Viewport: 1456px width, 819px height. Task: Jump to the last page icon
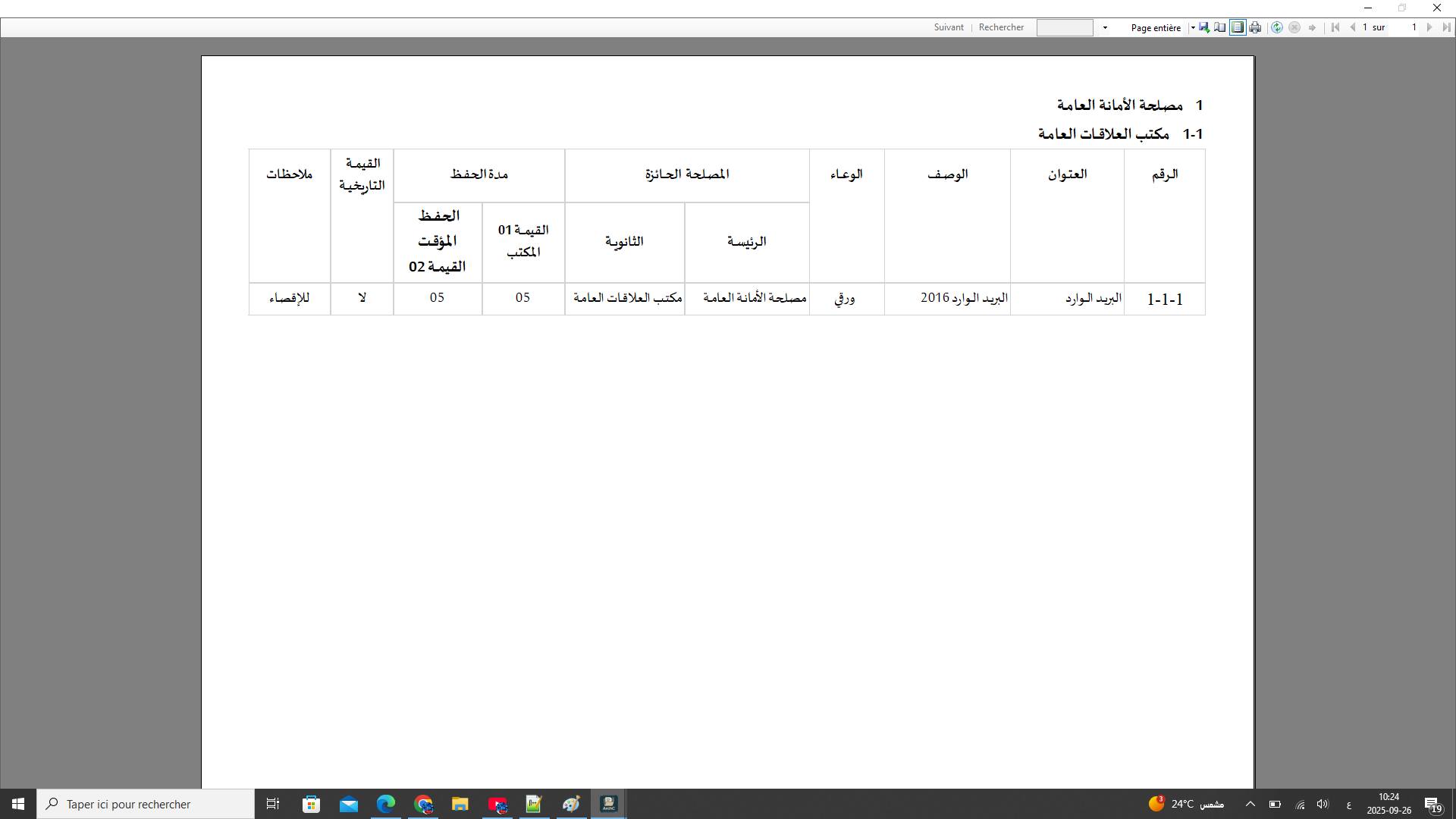coord(1446,28)
